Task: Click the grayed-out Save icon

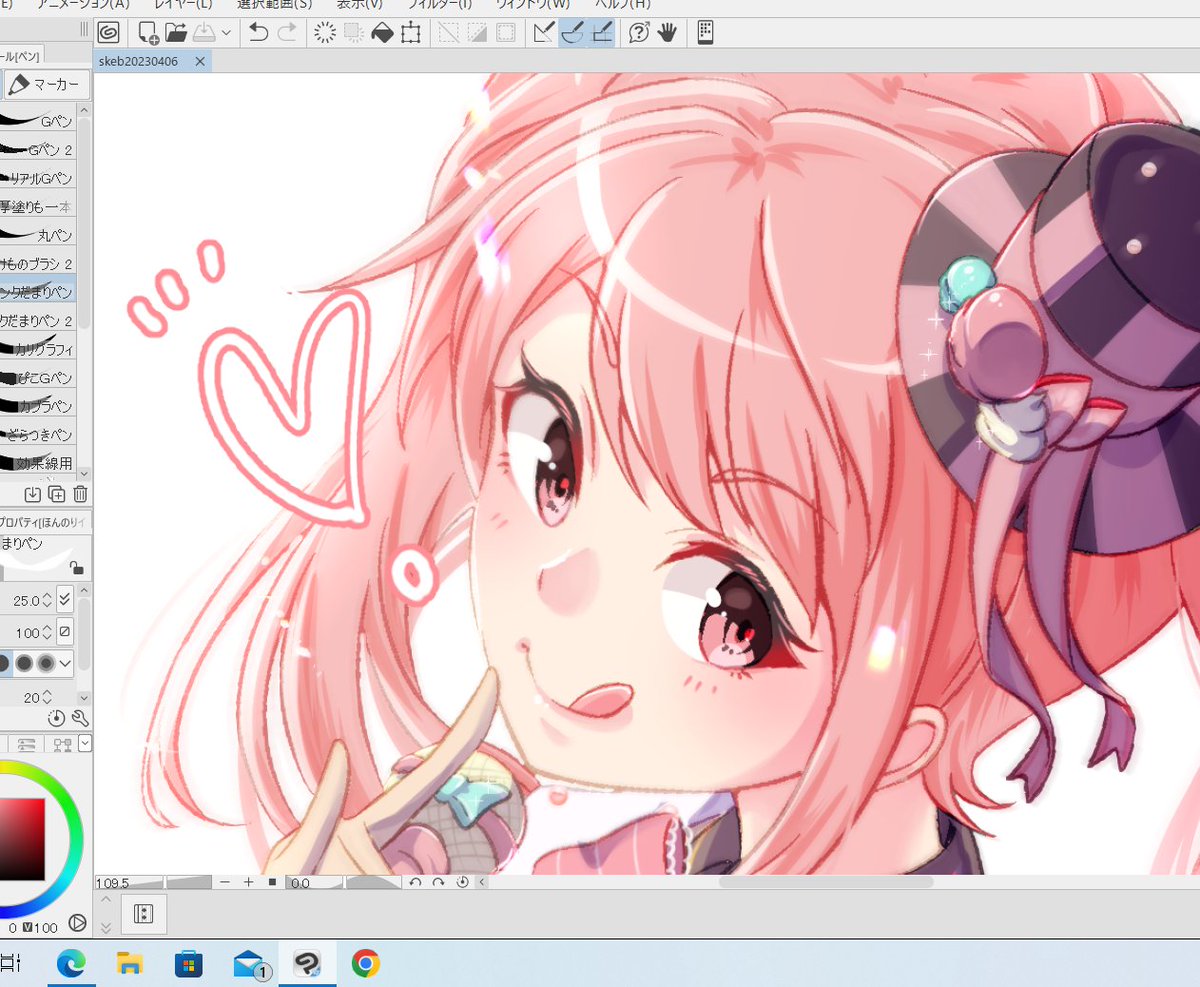Action: (x=204, y=33)
